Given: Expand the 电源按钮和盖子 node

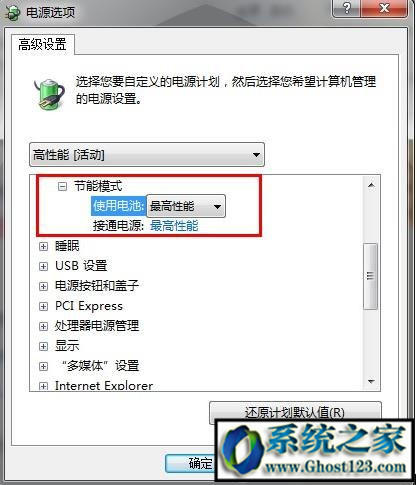Looking at the screenshot, I should (x=43, y=286).
